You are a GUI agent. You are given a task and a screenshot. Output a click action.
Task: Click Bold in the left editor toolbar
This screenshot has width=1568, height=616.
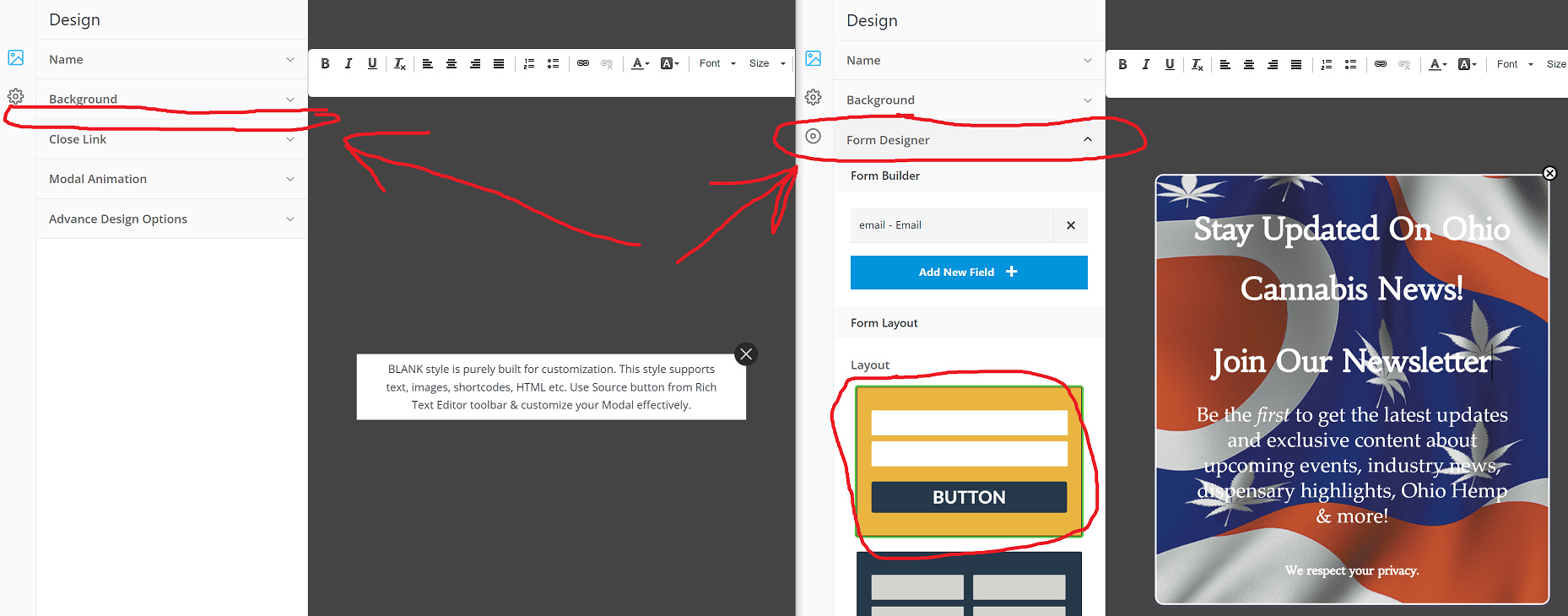pos(325,63)
